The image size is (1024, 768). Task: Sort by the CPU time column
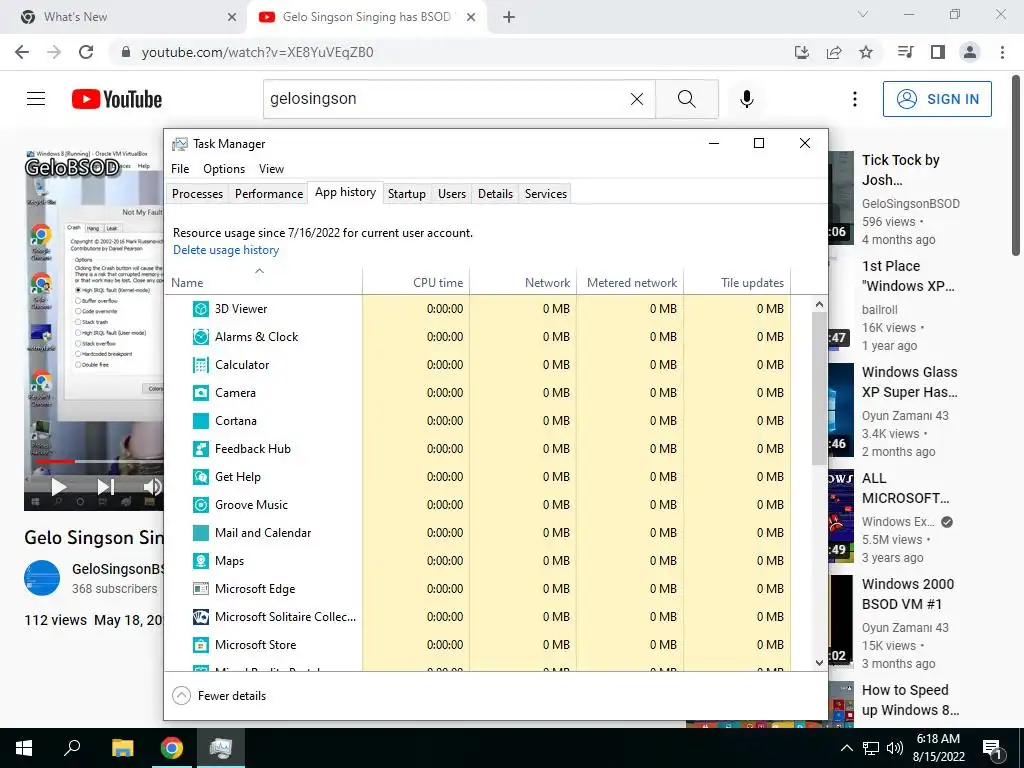[416, 281]
